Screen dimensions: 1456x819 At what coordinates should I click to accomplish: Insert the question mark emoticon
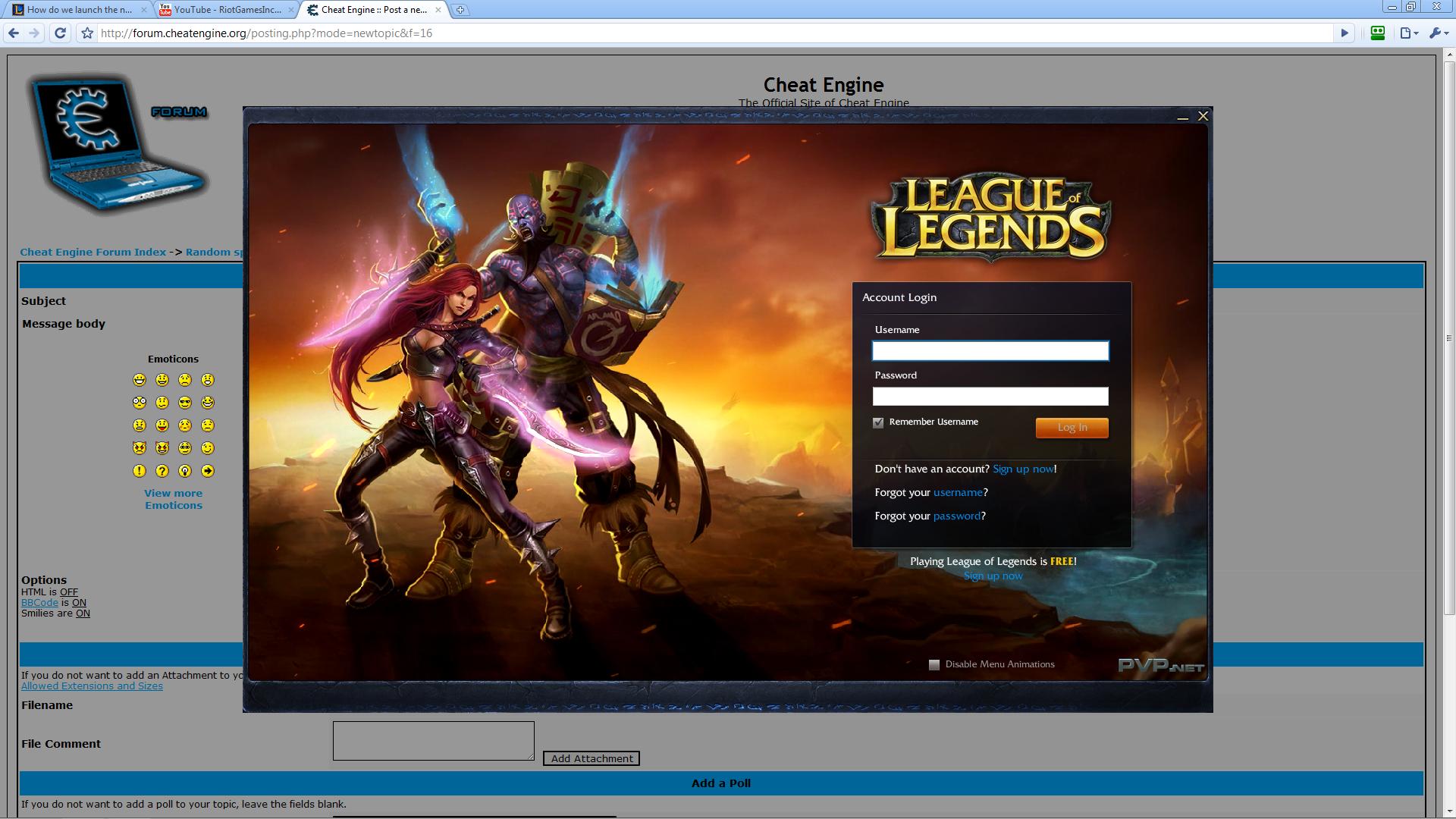tap(162, 471)
